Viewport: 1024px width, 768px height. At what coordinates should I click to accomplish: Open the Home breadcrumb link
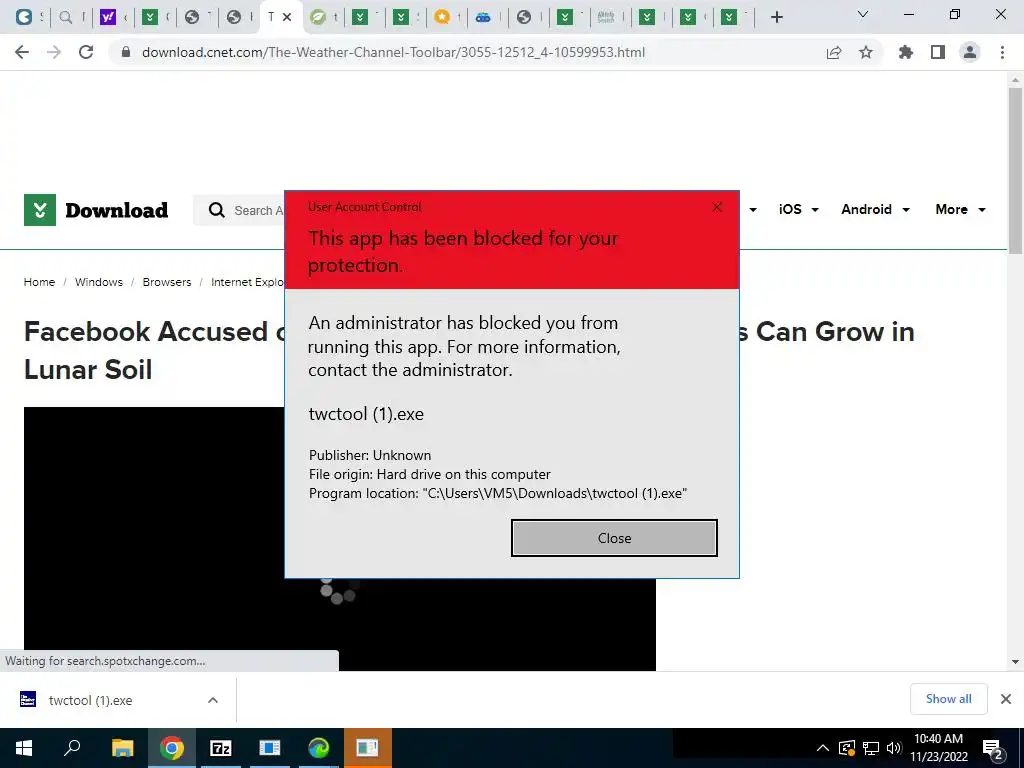(x=39, y=282)
